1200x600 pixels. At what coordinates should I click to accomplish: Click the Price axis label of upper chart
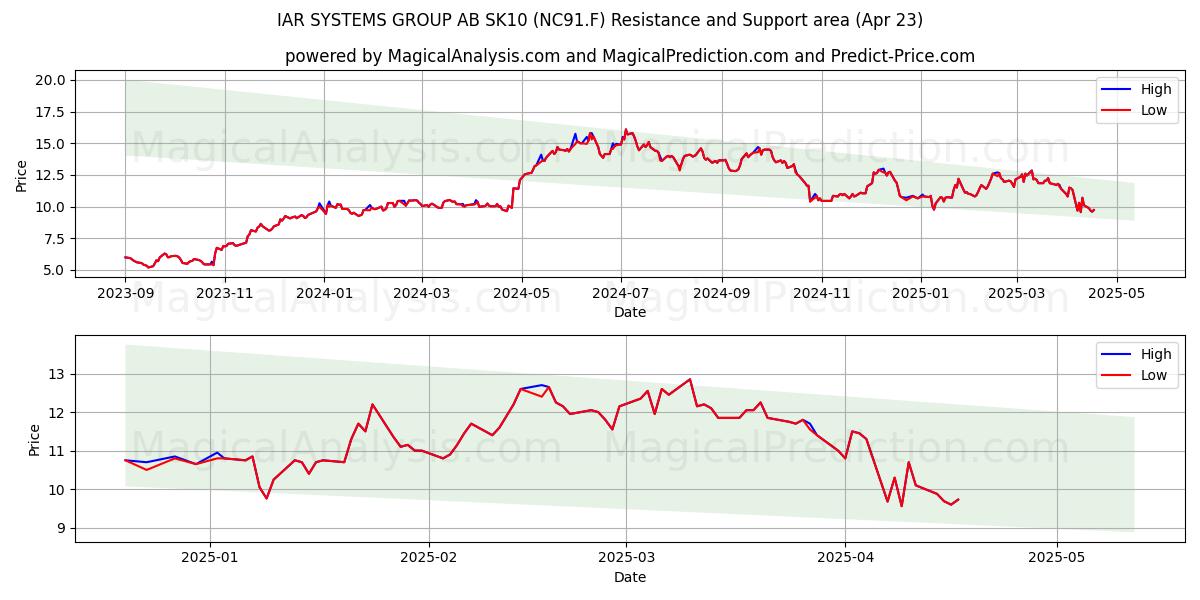22,176
